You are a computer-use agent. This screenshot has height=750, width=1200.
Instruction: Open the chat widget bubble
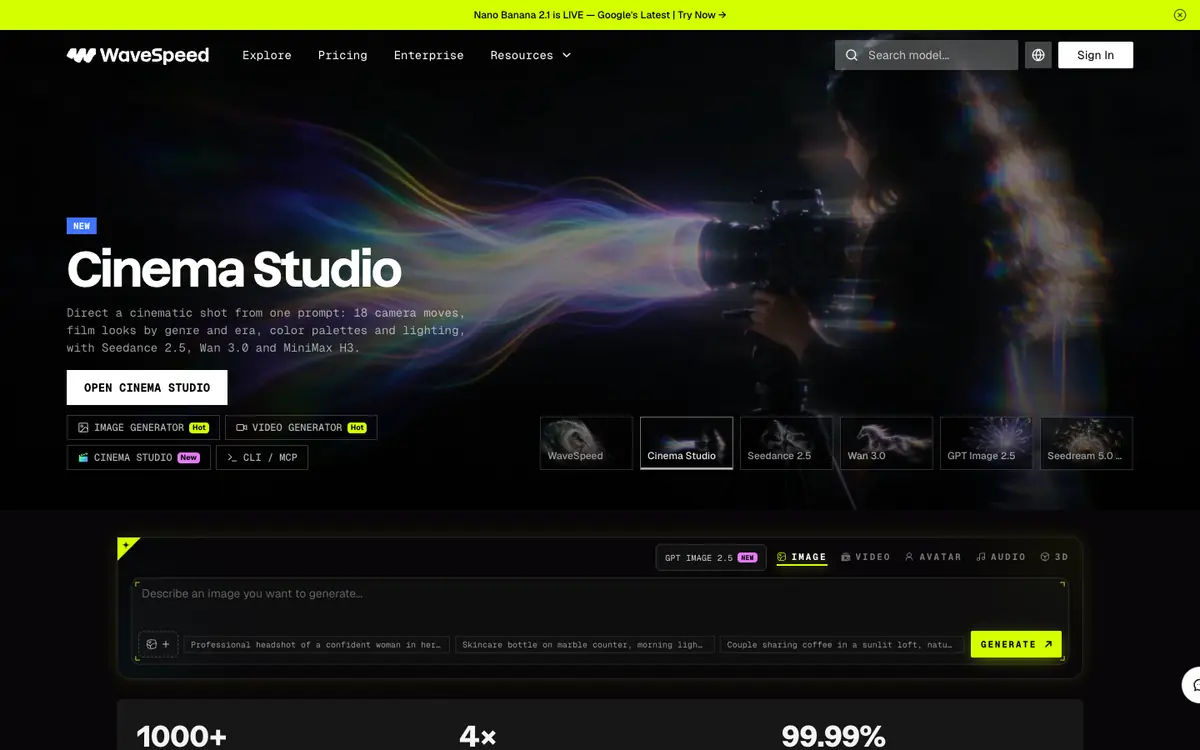click(x=1192, y=685)
